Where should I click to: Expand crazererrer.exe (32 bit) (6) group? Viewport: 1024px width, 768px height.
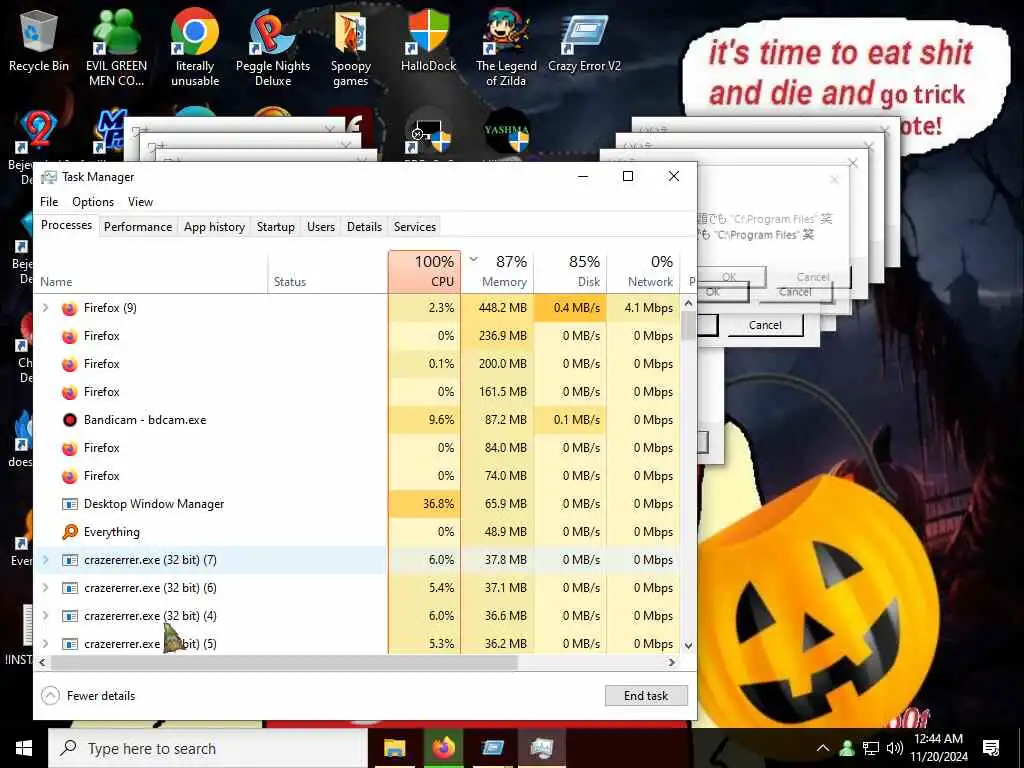pyautogui.click(x=45, y=588)
